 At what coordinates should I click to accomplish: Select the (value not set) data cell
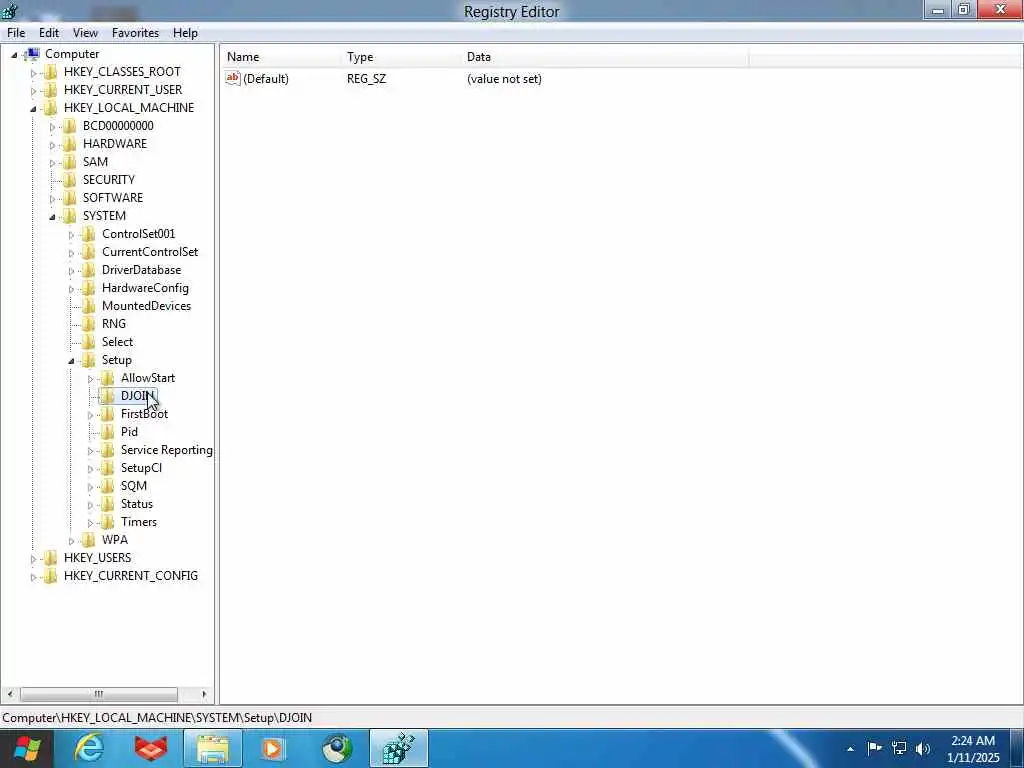tap(504, 79)
